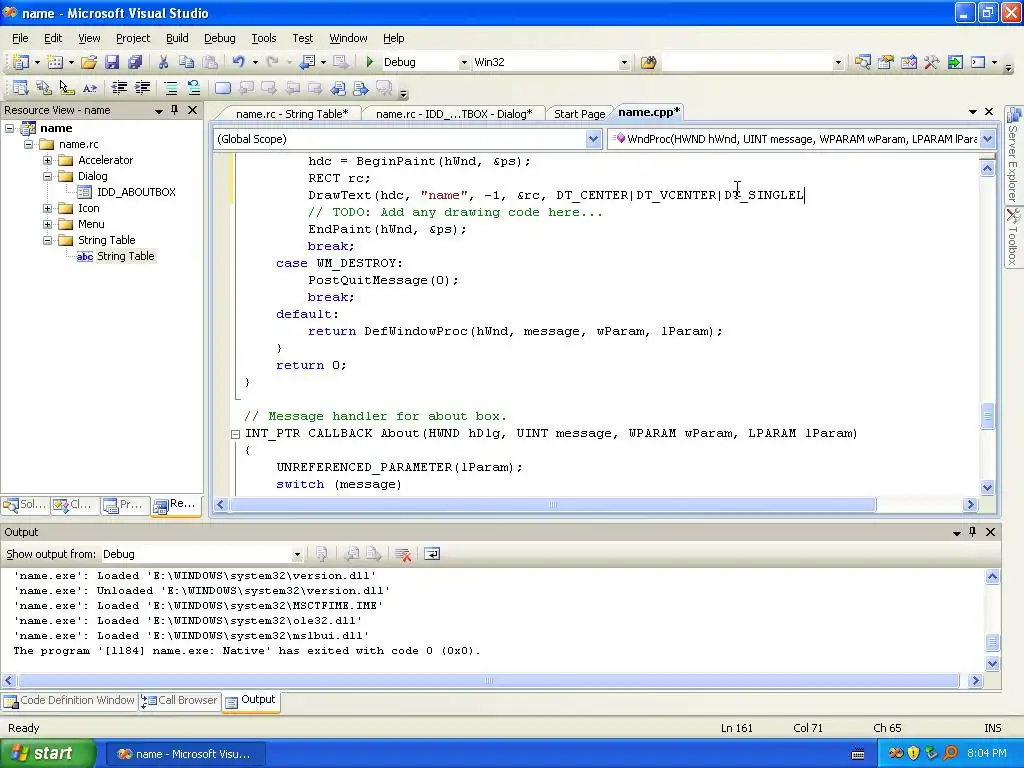The image size is (1024, 768).
Task: Open the Object Browser toolbar icon
Action: pos(908,62)
